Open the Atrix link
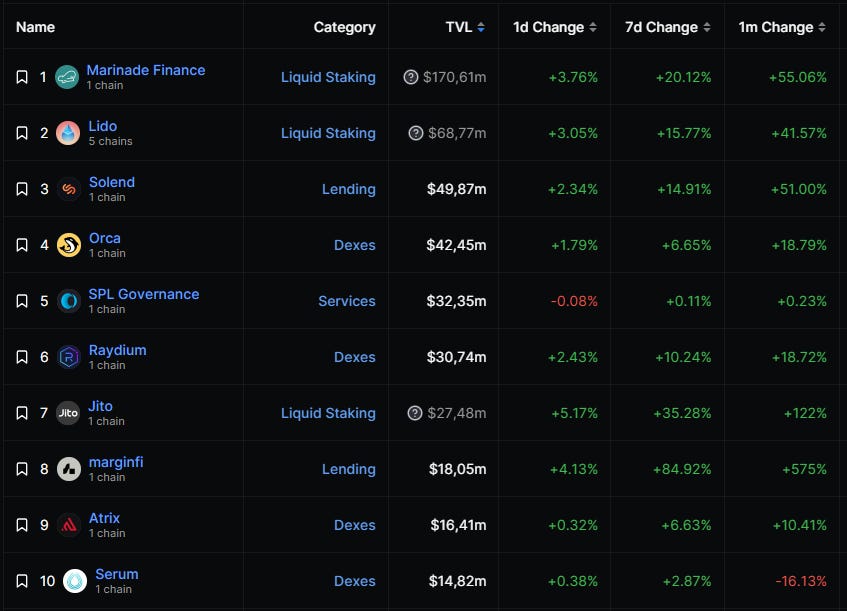847x611 pixels. click(x=104, y=518)
